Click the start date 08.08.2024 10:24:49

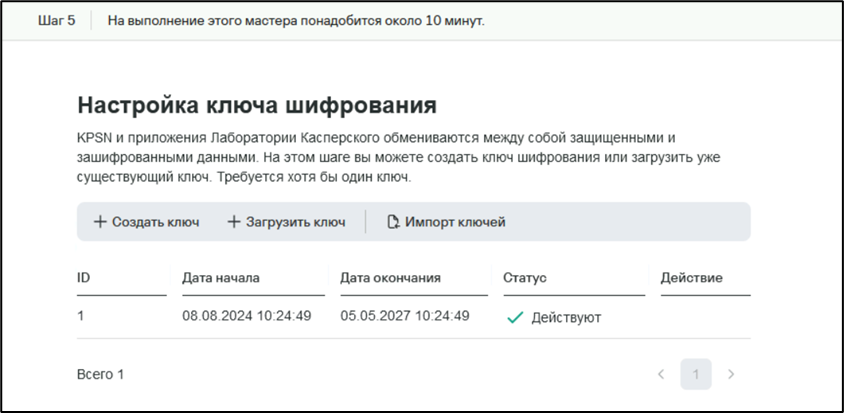point(246,317)
